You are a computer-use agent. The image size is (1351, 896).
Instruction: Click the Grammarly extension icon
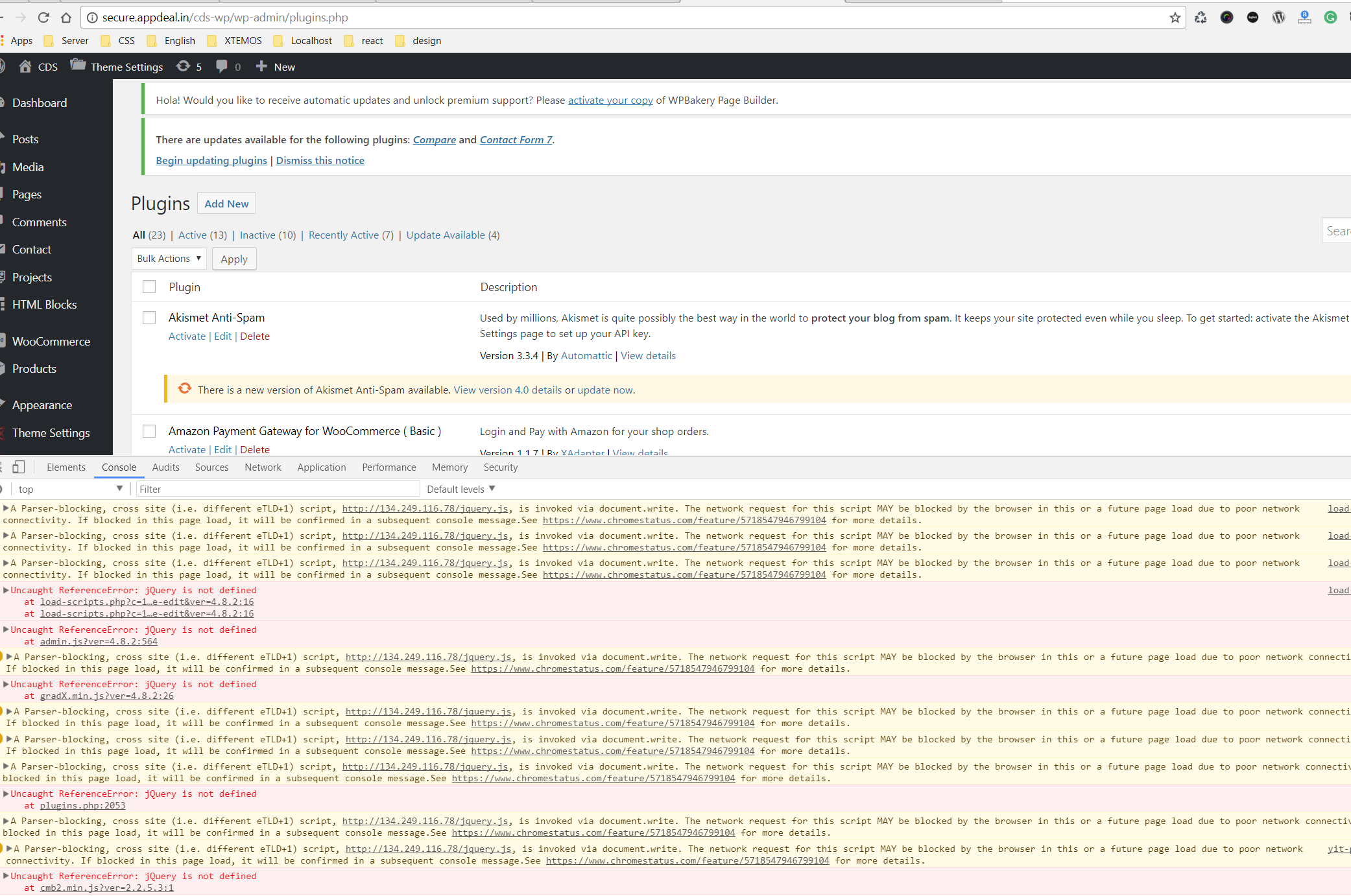coord(1330,18)
